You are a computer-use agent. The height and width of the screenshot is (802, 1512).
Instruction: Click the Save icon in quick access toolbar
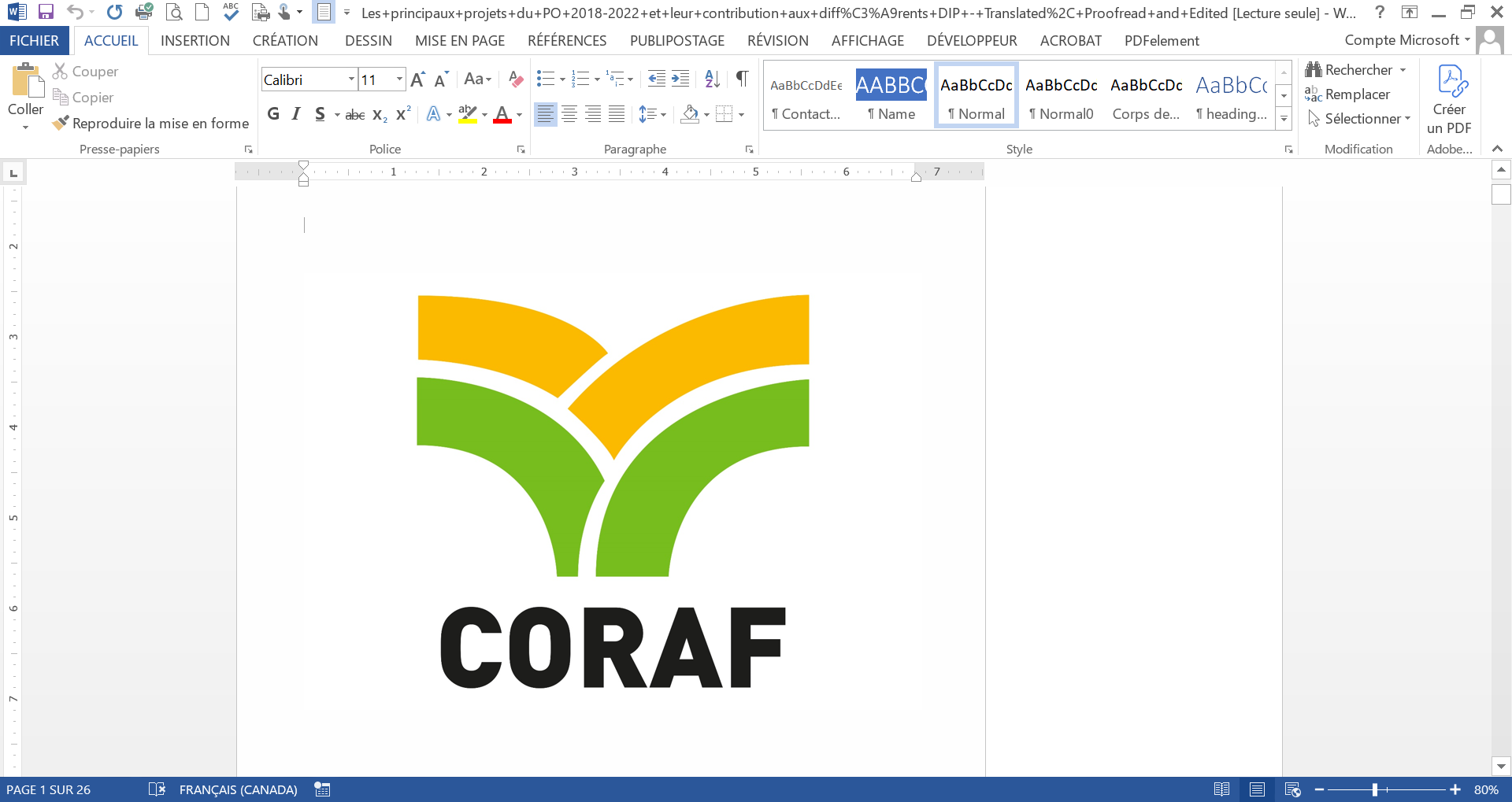click(x=46, y=12)
